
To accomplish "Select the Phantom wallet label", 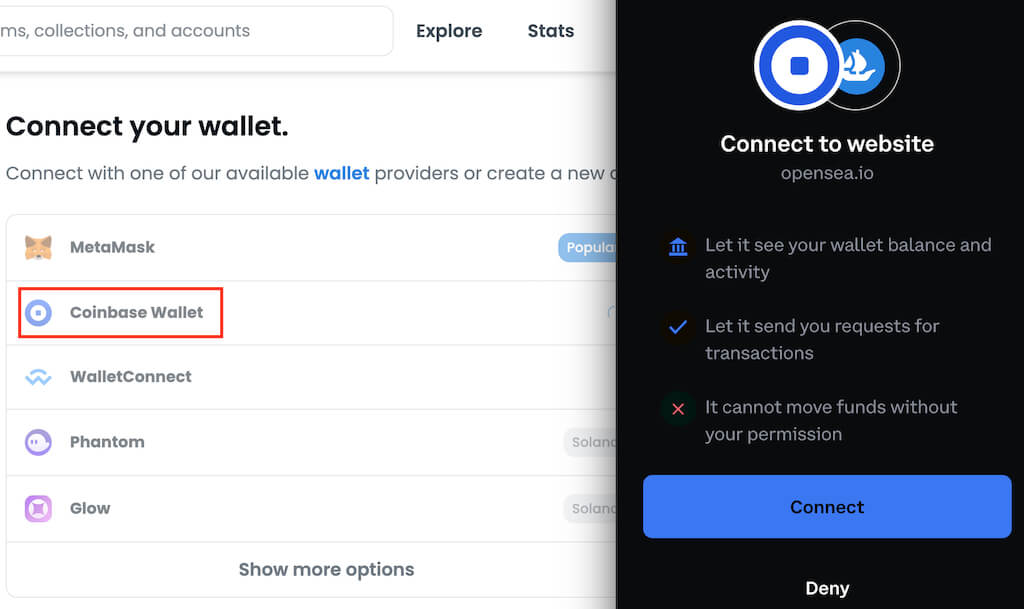I will [x=107, y=442].
